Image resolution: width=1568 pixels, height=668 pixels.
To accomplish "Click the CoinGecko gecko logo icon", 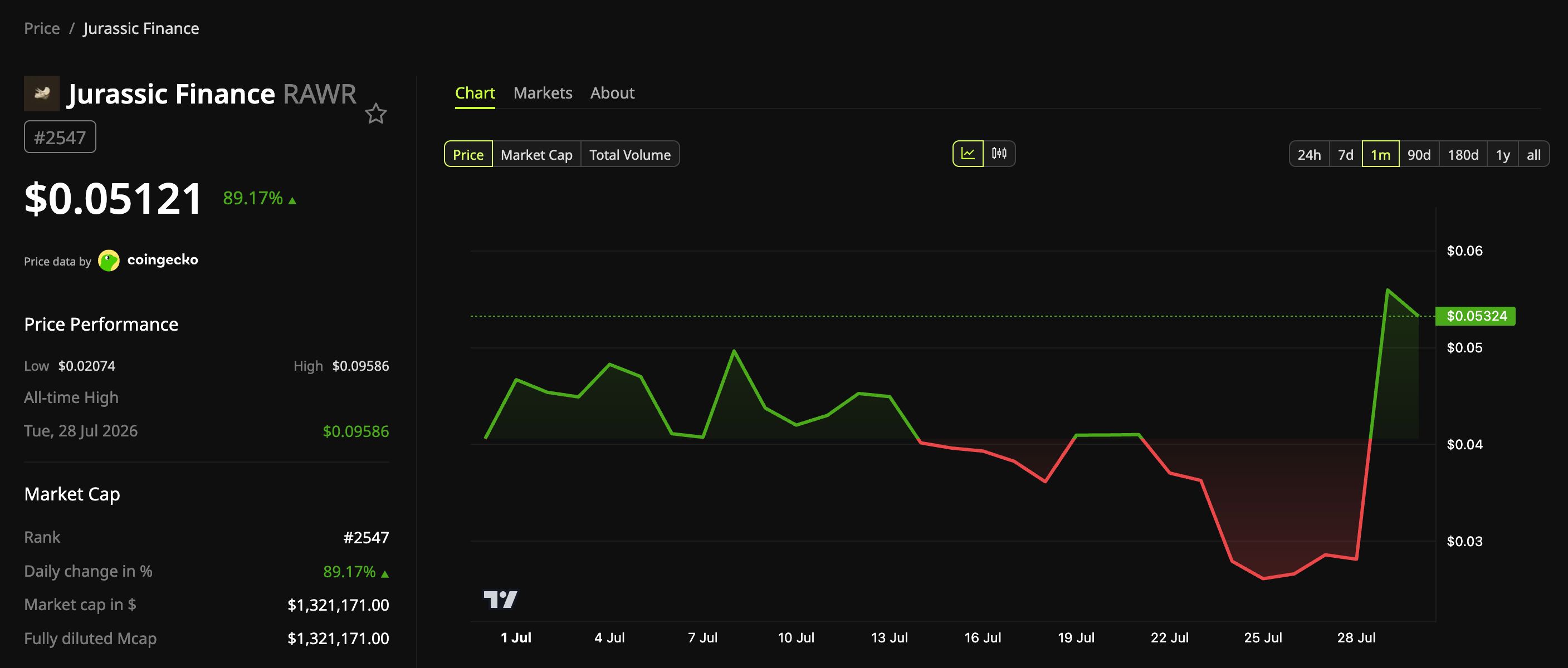I will click(109, 261).
